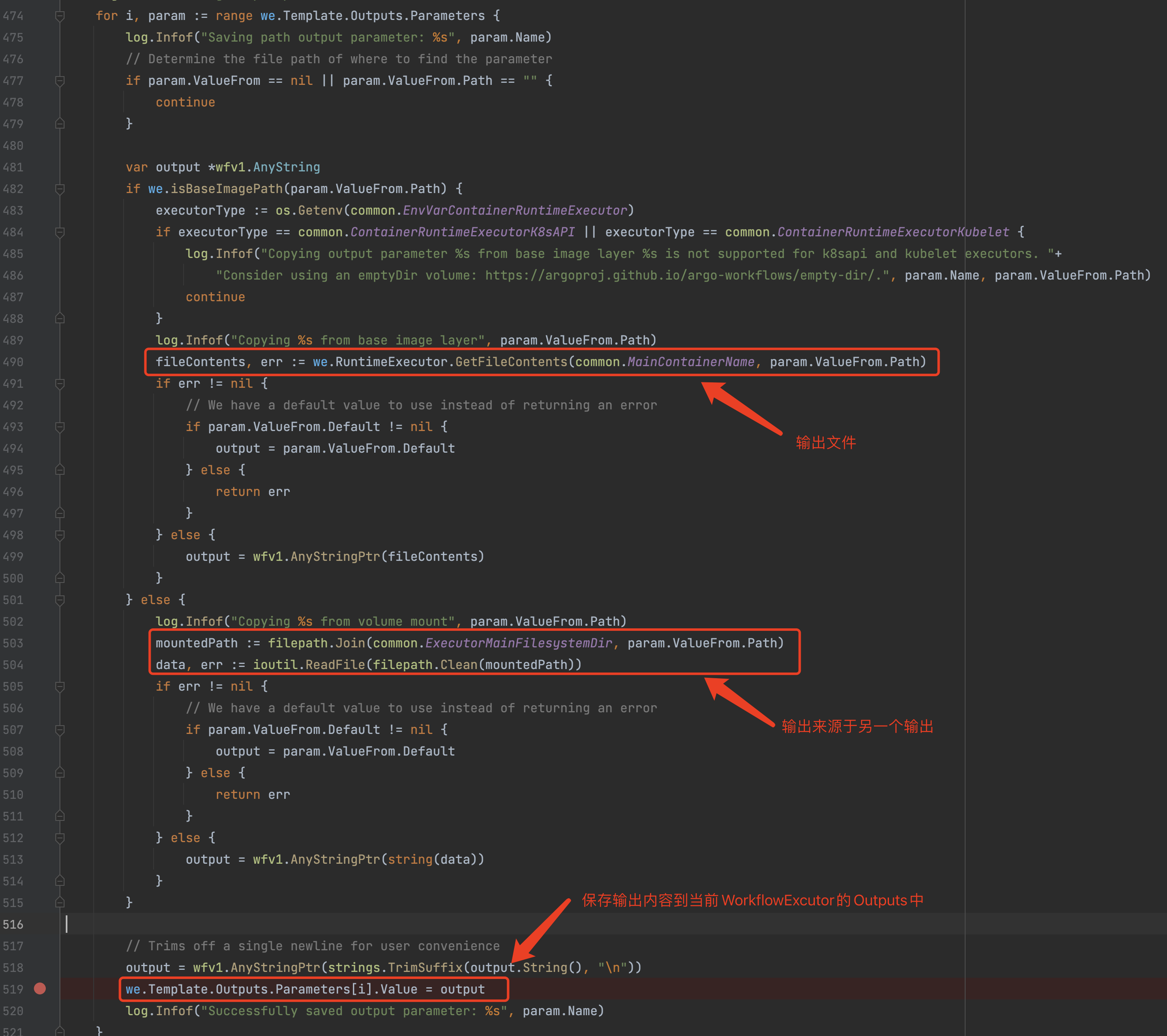Click fold end marker at line 515

point(60,902)
